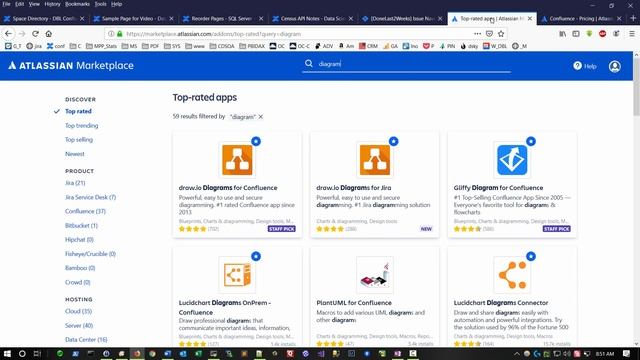Filter by Data Center hosting
Screen dimensions: 640x360
tap(86, 340)
